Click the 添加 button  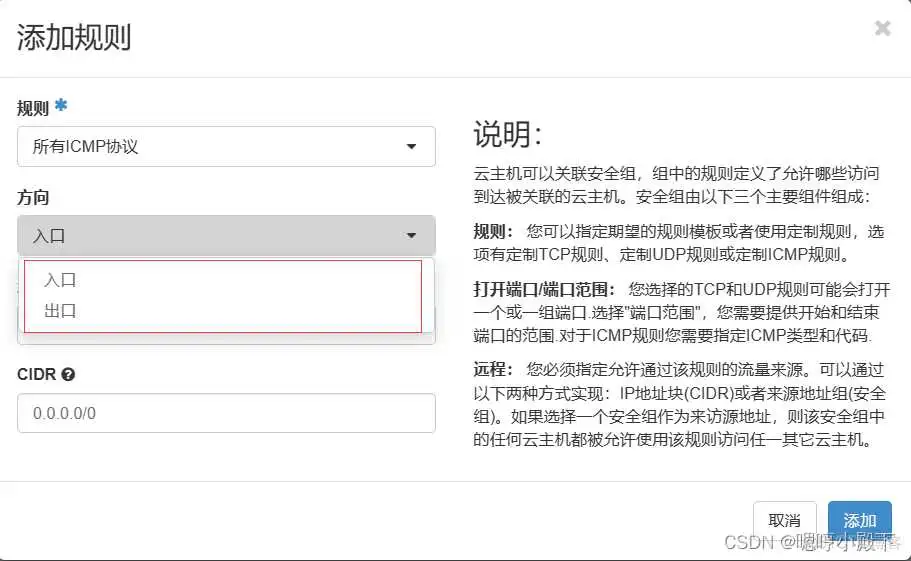pyautogui.click(x=859, y=520)
